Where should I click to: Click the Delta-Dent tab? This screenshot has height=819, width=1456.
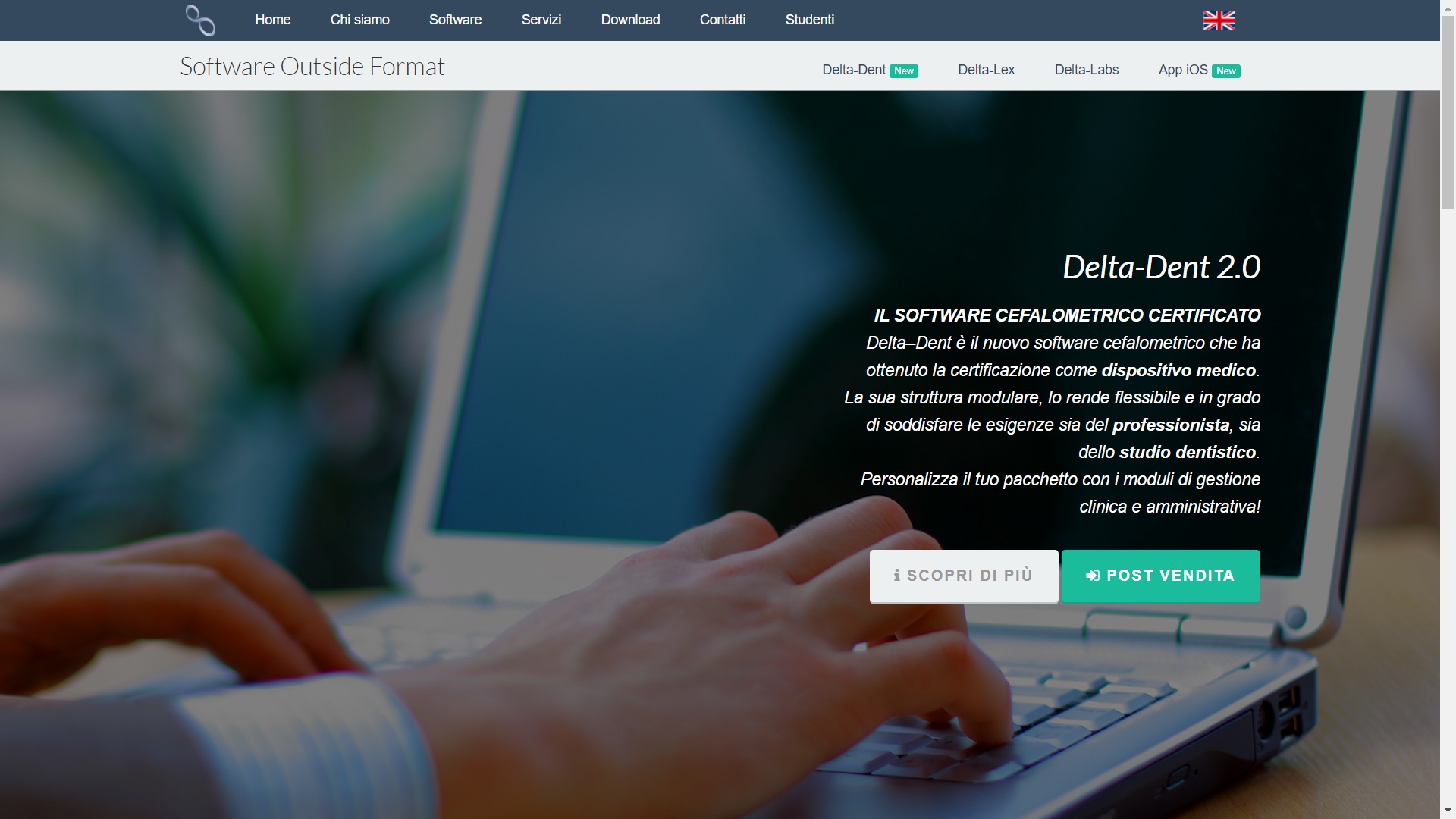click(854, 69)
